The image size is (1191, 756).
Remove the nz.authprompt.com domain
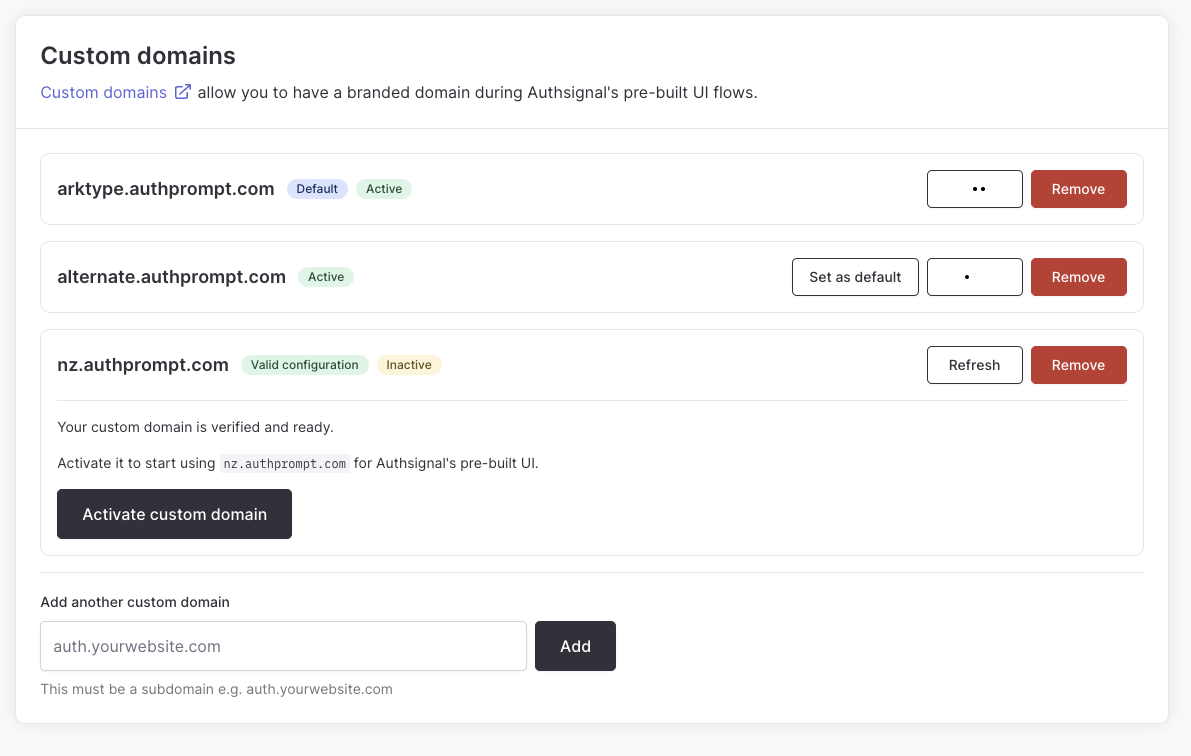(x=1078, y=365)
